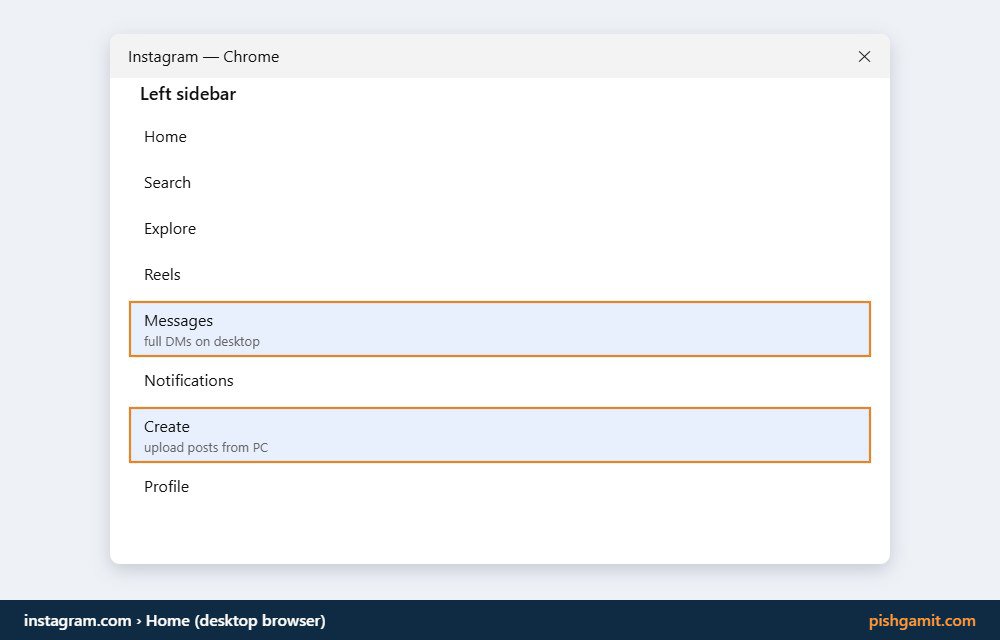Open Messages in the sidebar

coord(499,329)
